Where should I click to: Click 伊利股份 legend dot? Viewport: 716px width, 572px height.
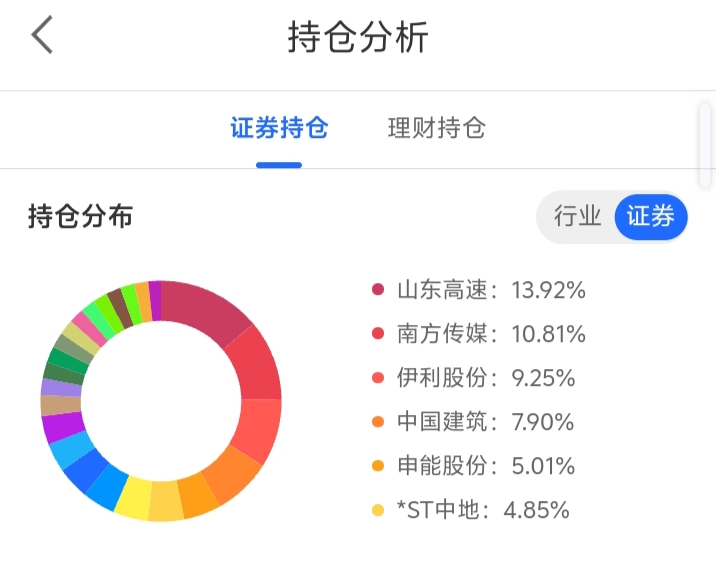[x=378, y=378]
